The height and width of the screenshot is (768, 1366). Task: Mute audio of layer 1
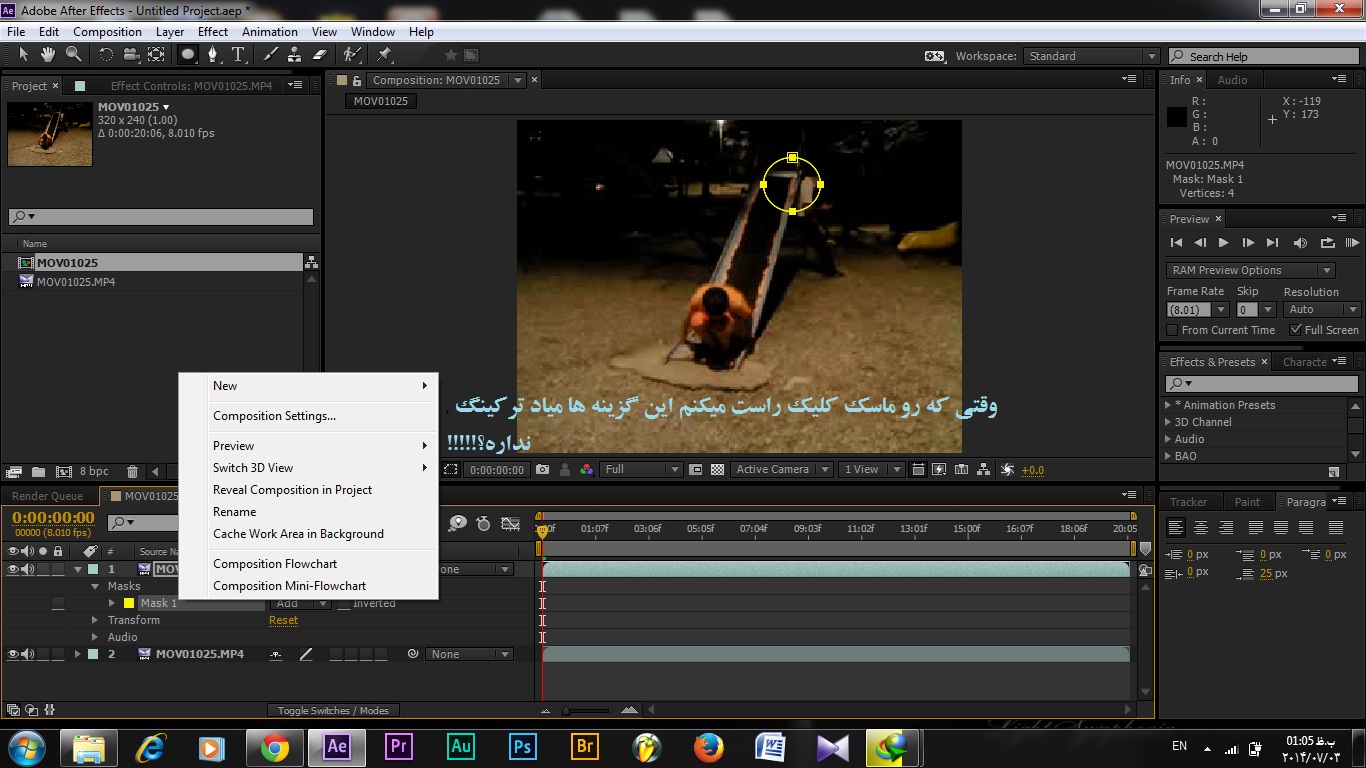[28, 569]
